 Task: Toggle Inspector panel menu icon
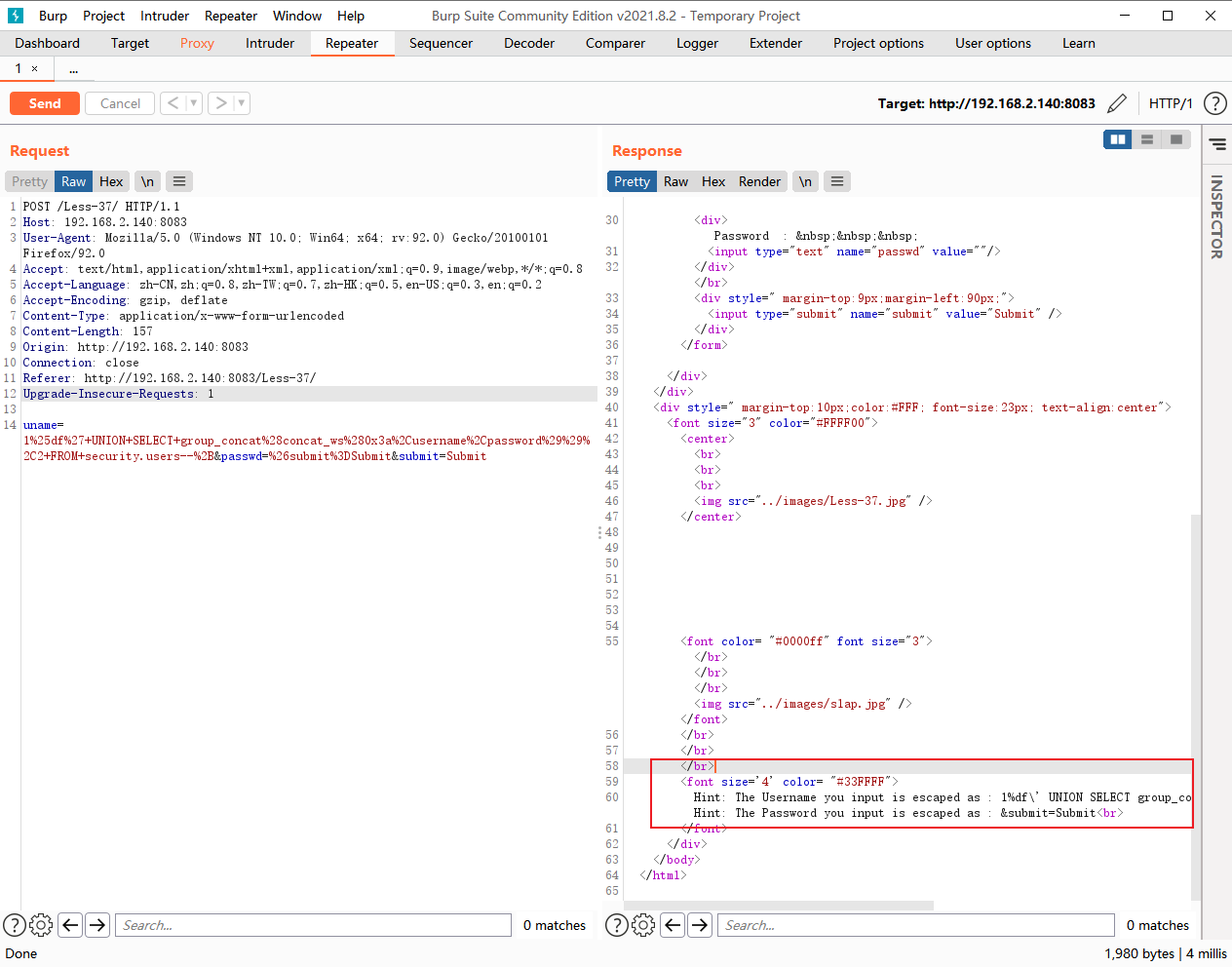tap(1217, 144)
